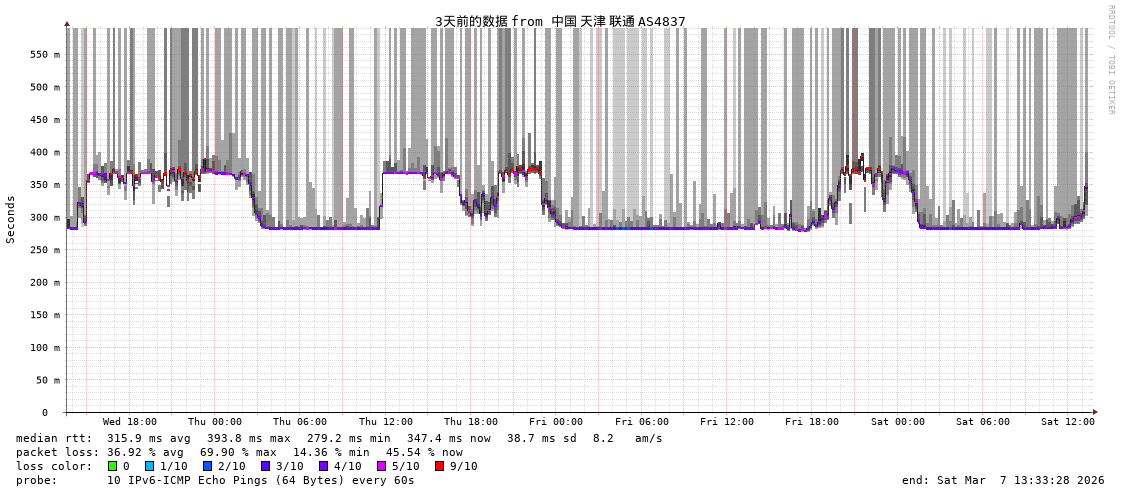Click the 2/10 blue loss color swatch
This screenshot has height=494, width=1121.
pyautogui.click(x=207, y=466)
